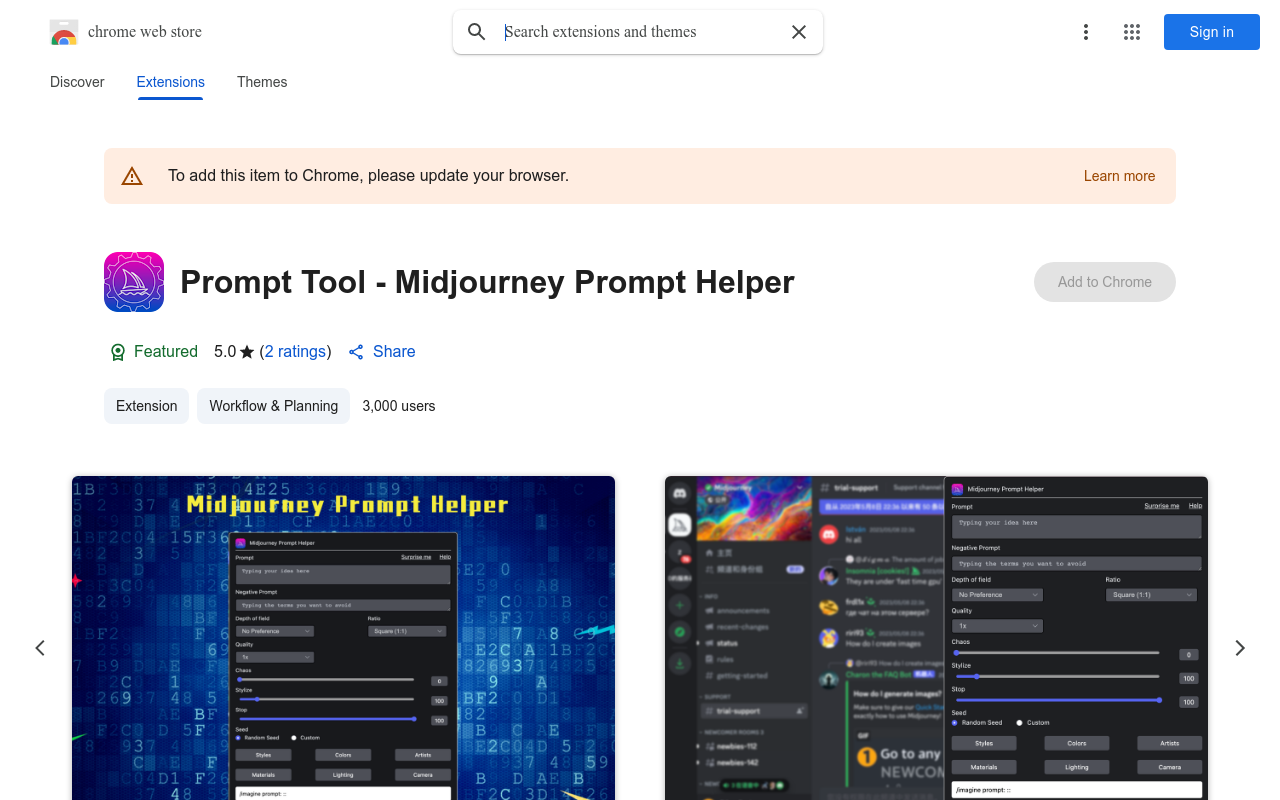Select Random Seed radio in second screenshot

coord(955,722)
